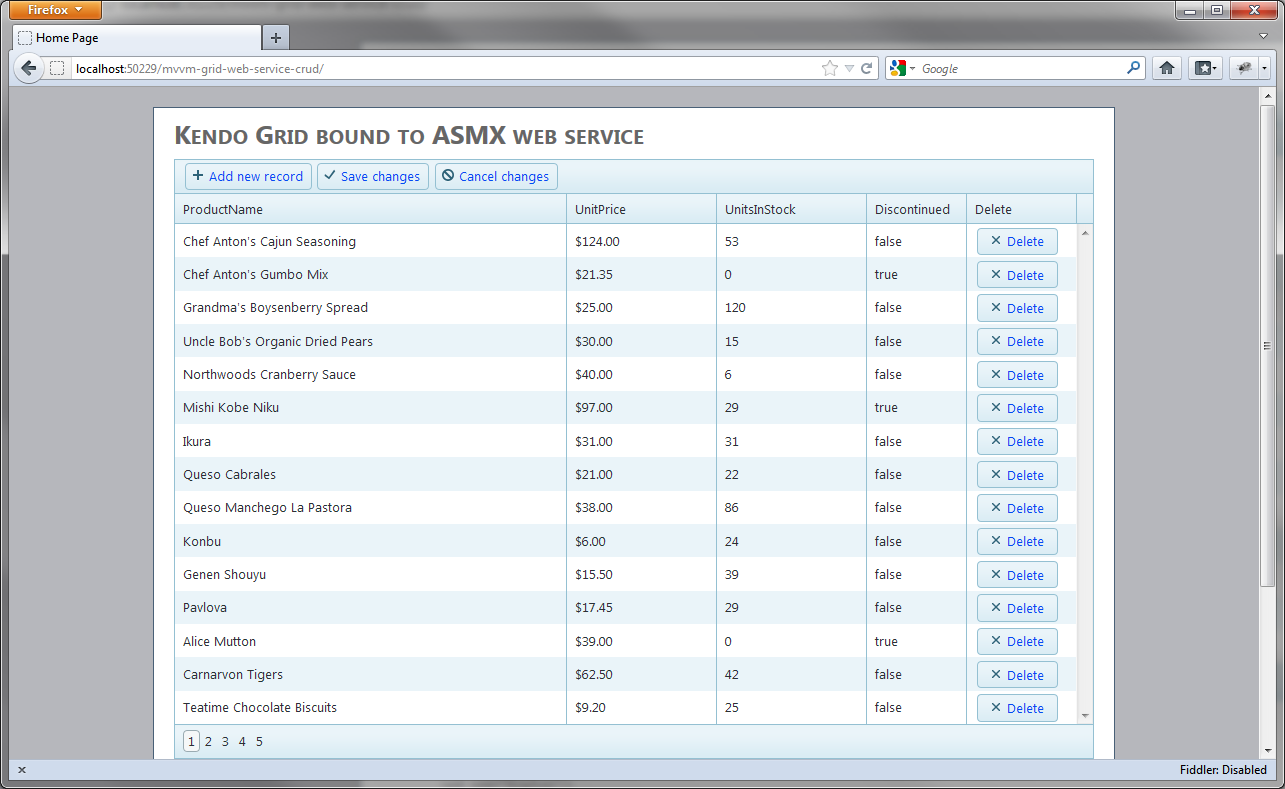Open the Firebug bug icon
Image resolution: width=1285 pixels, height=789 pixels.
pos(1244,68)
